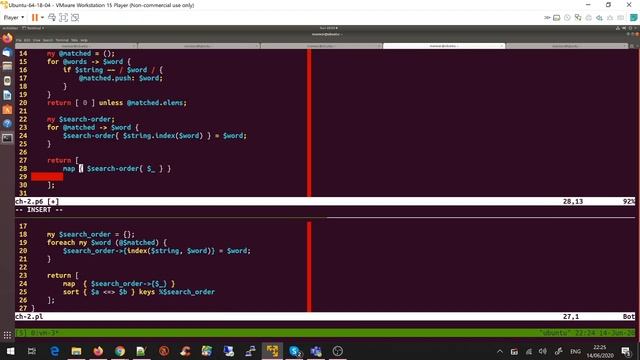This screenshot has width=640, height=360.
Task: Click the network adapter icon in VMware toolbar
Action: pyautogui.click(x=578, y=18)
